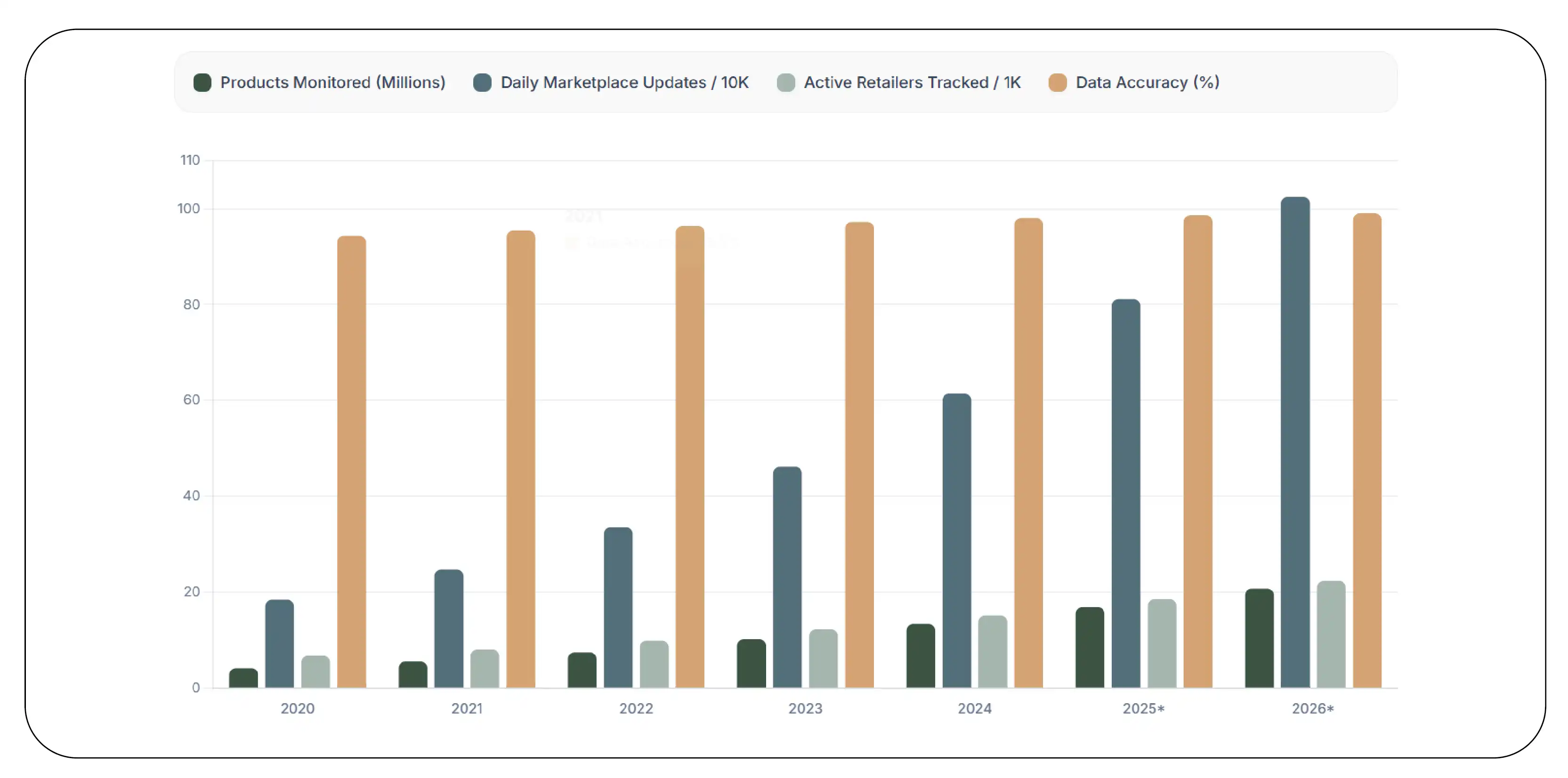Select the 2023 Data Accuracy bar
Screen dimensions: 1568x778
pyautogui.click(x=859, y=455)
